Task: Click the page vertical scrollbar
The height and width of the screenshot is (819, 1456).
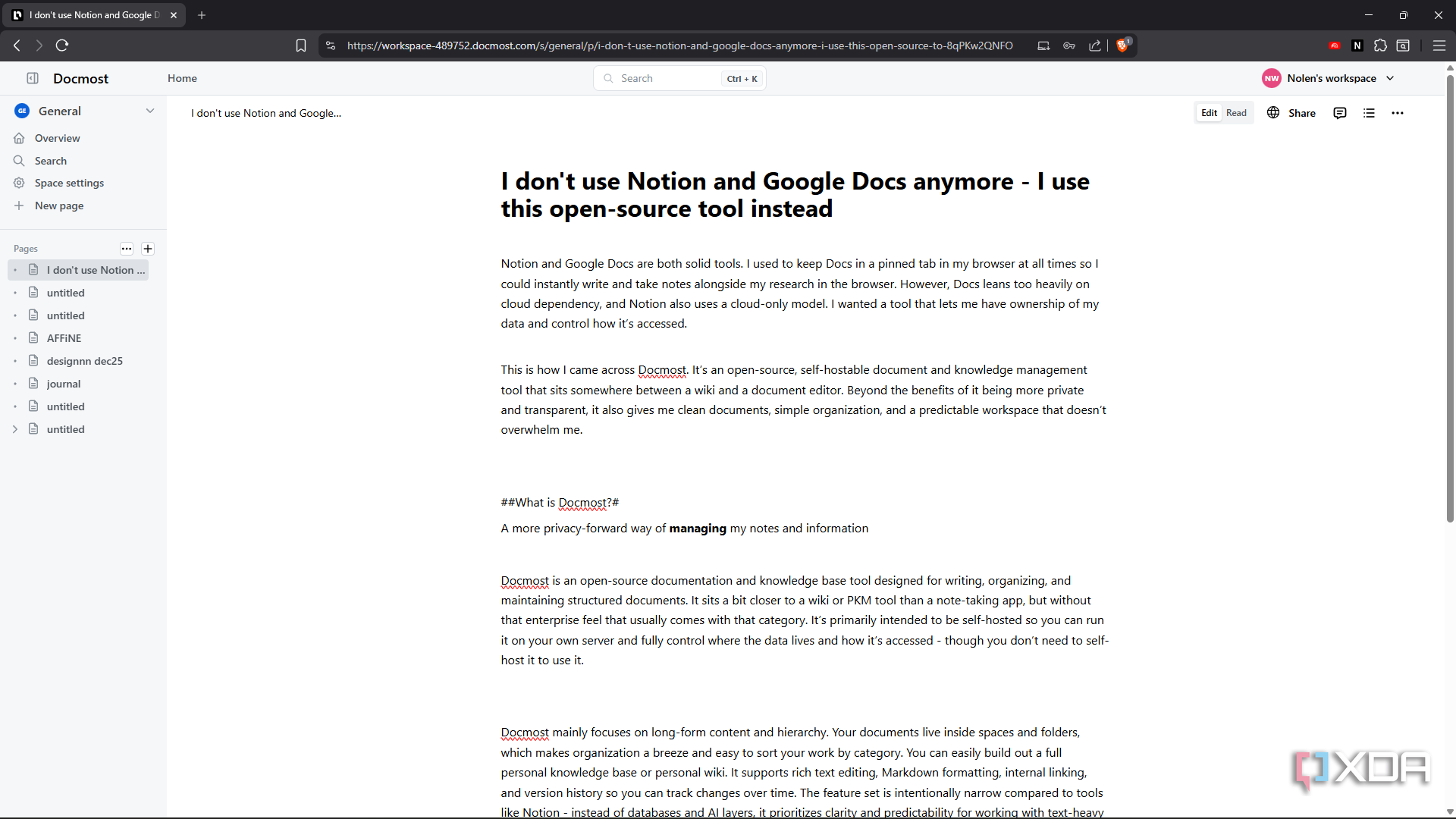Action: pos(1450,300)
